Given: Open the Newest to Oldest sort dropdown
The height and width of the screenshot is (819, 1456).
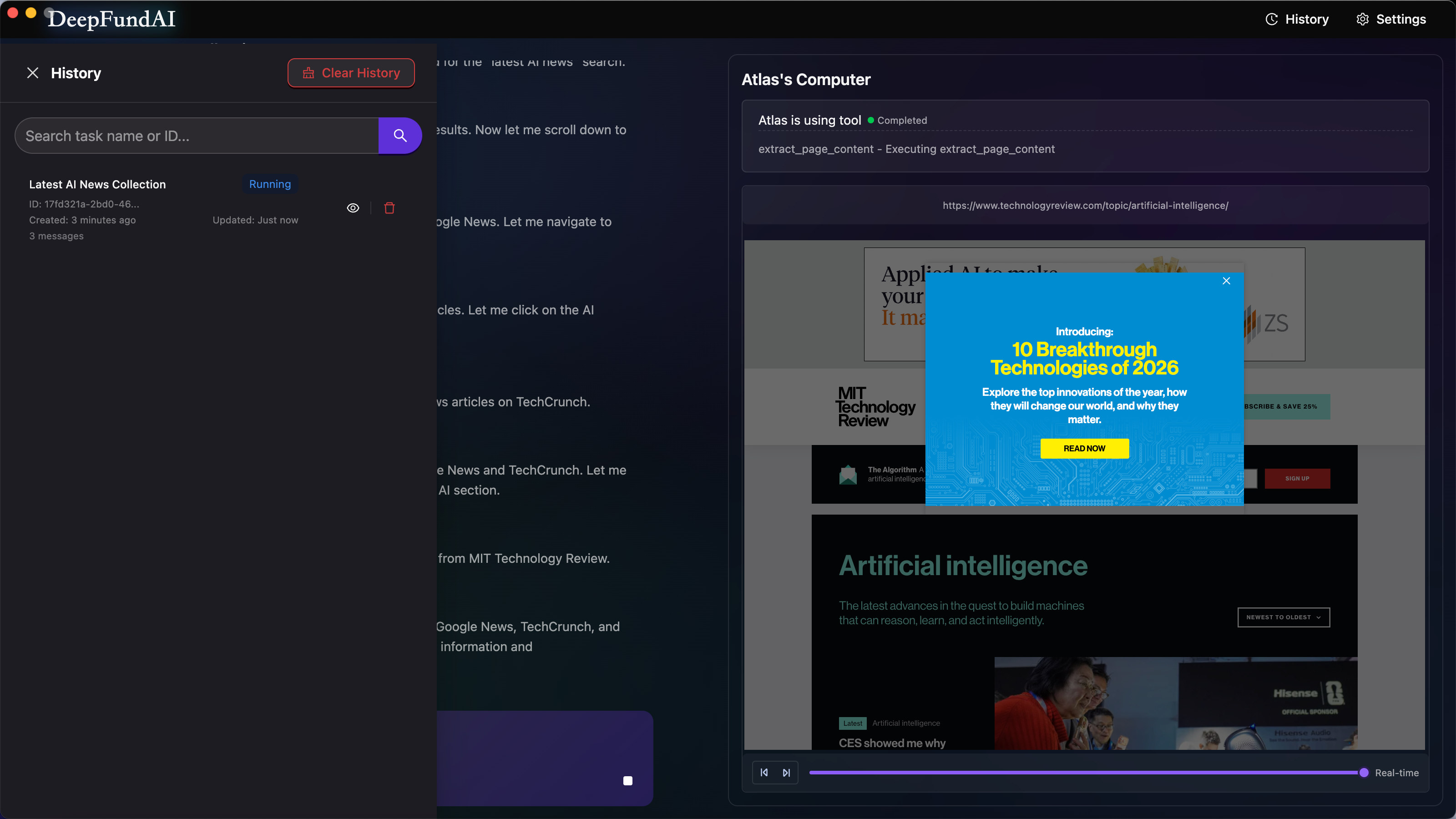Looking at the screenshot, I should [x=1283, y=617].
